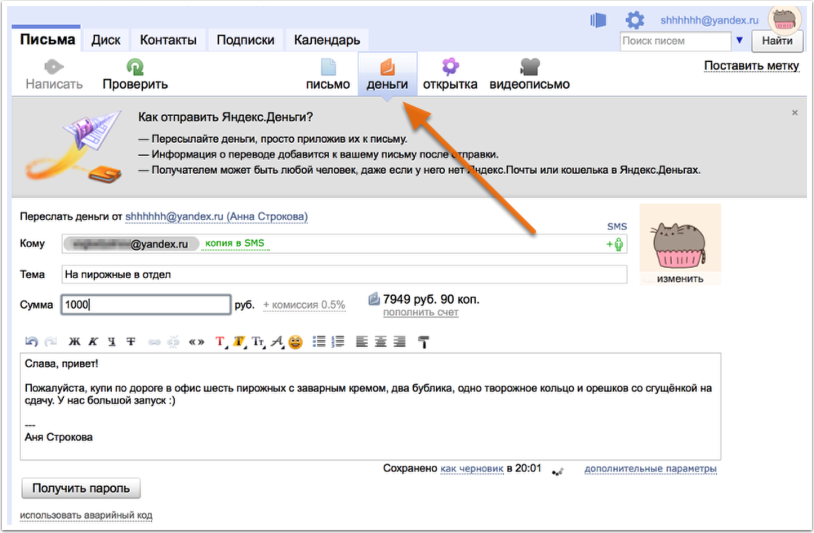814x533 pixels.
Task: Select письмо message type
Action: pos(328,75)
